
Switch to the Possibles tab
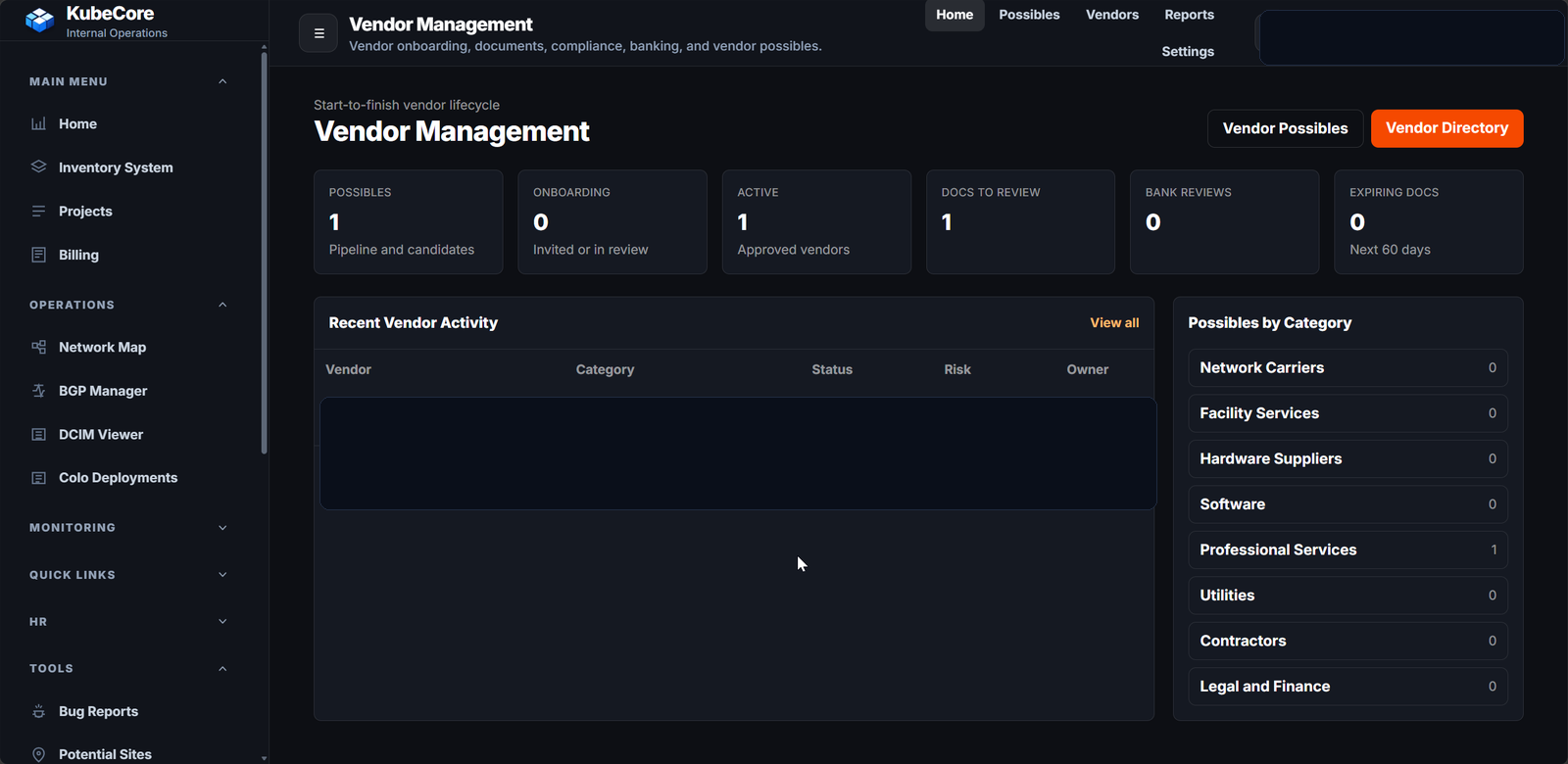1029,15
